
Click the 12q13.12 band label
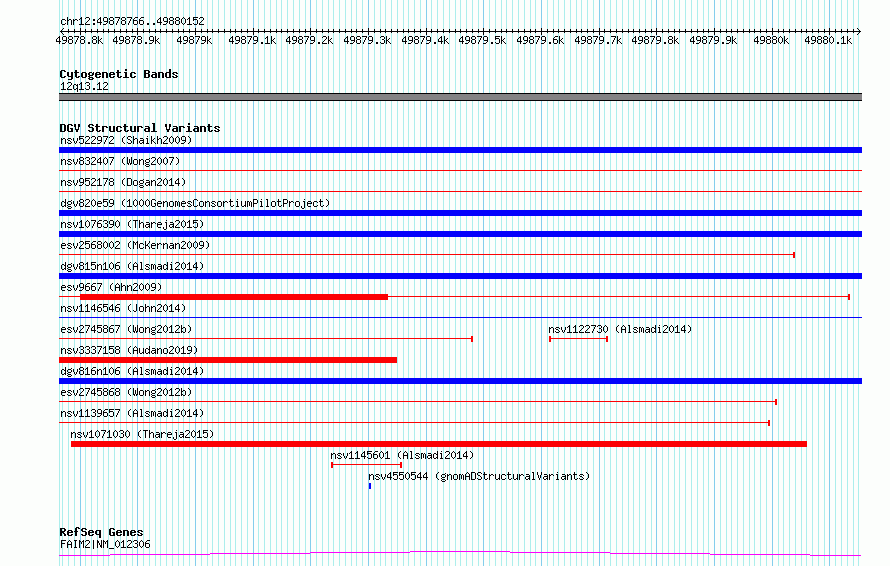[x=84, y=86]
